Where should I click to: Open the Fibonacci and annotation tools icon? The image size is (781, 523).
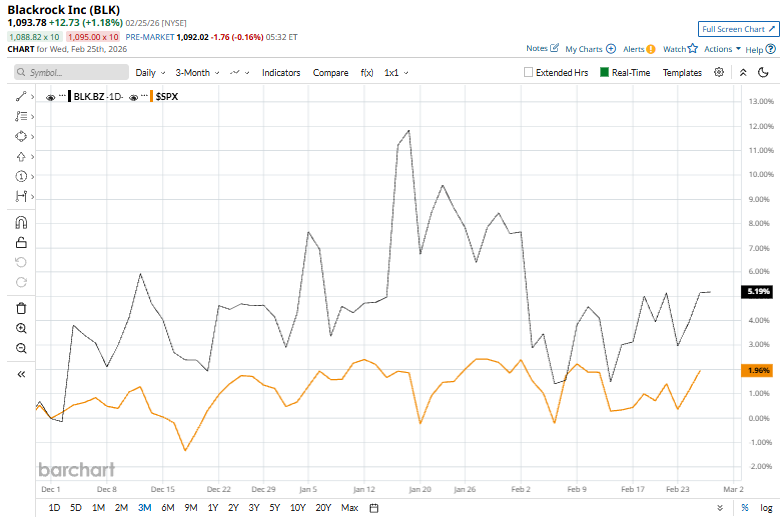[x=21, y=117]
